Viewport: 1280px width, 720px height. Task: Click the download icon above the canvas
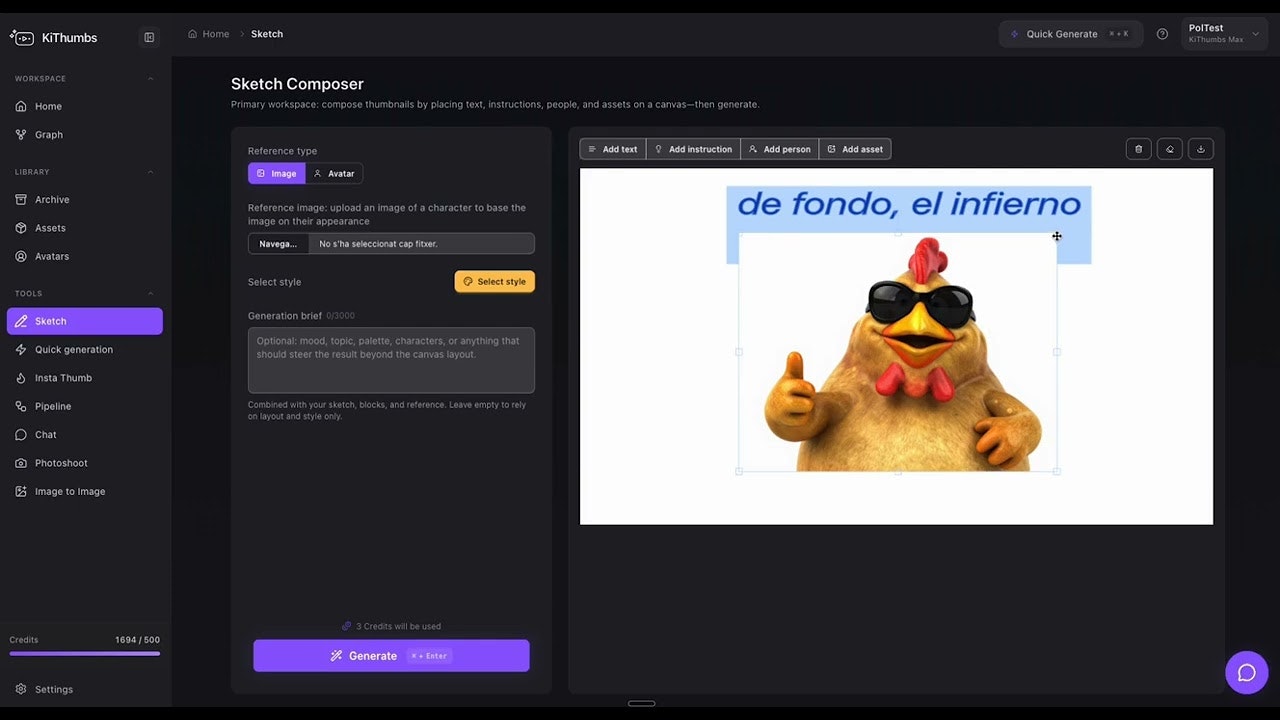point(1201,149)
